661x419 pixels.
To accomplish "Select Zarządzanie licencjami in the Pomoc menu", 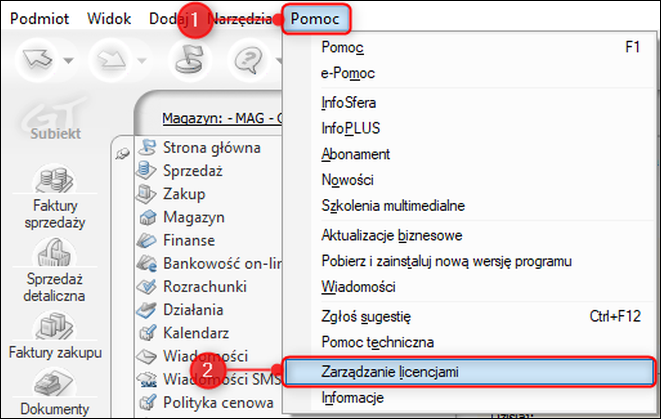I will pos(377,371).
